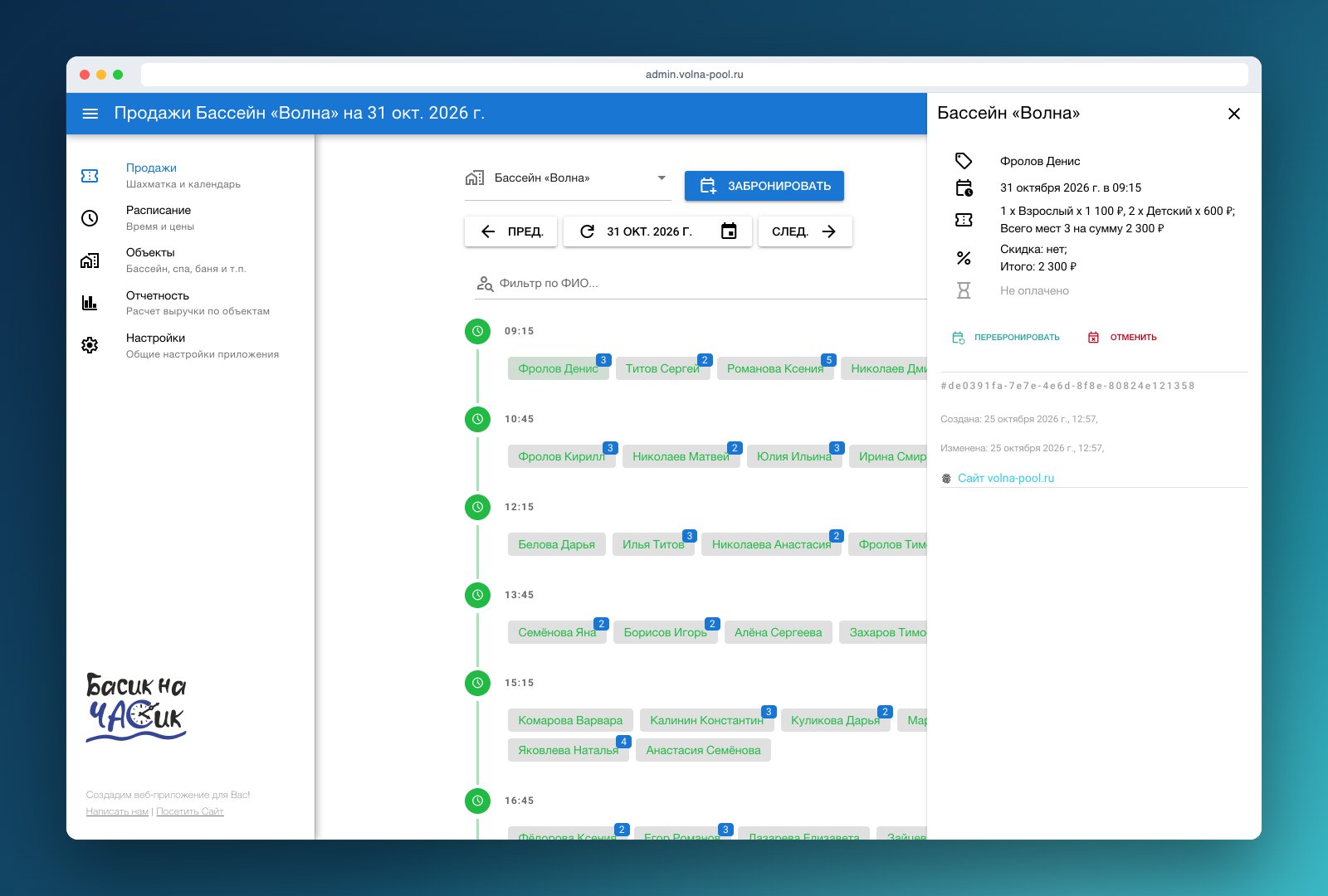The image size is (1328, 896).
Task: Select booking chip Фролов Денис
Action: [x=558, y=368]
